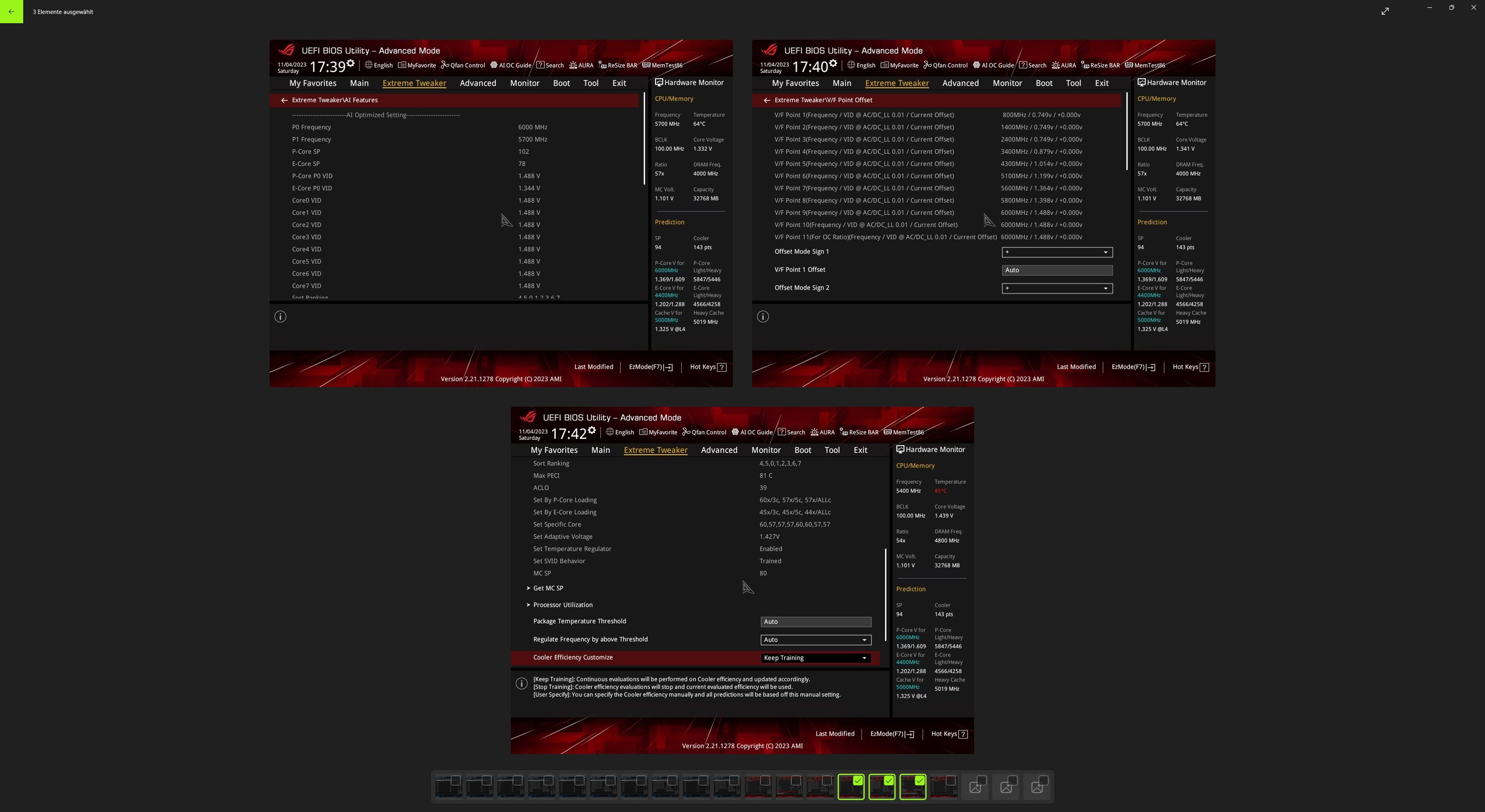Click Last Modified in the 17:42 BIOS
This screenshot has width=1485, height=812.
click(x=835, y=734)
